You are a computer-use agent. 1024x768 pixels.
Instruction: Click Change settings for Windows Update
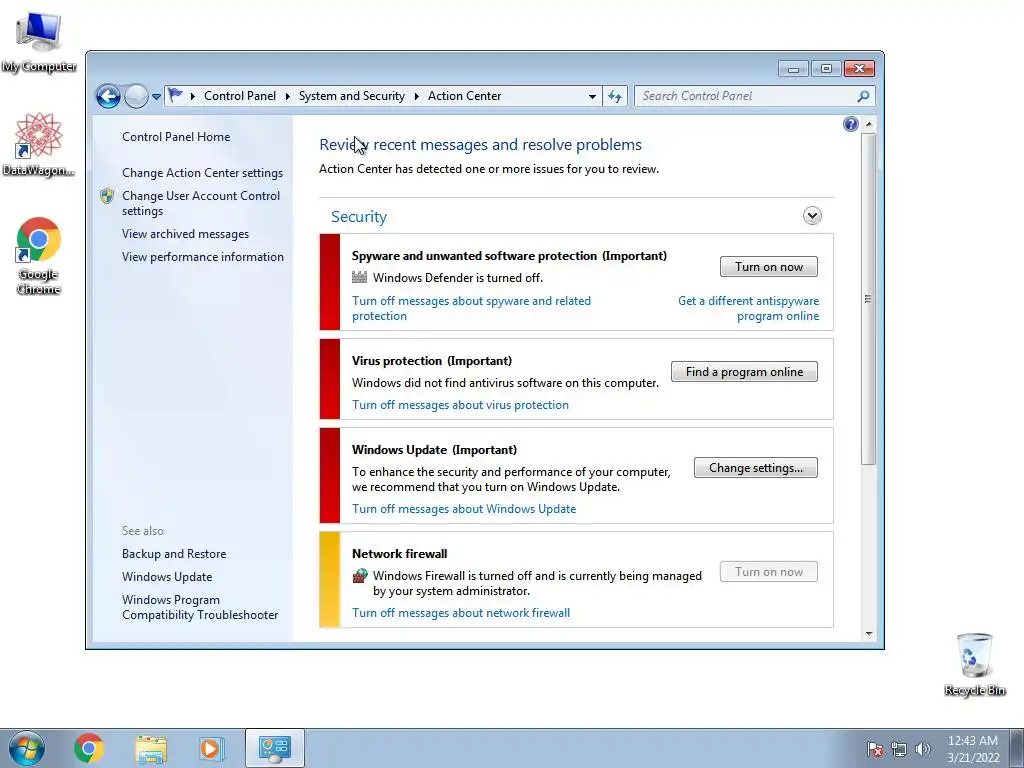[756, 468]
